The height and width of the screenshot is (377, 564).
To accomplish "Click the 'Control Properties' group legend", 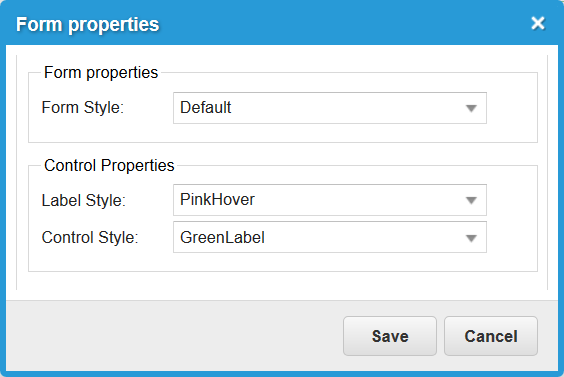I will (109, 165).
